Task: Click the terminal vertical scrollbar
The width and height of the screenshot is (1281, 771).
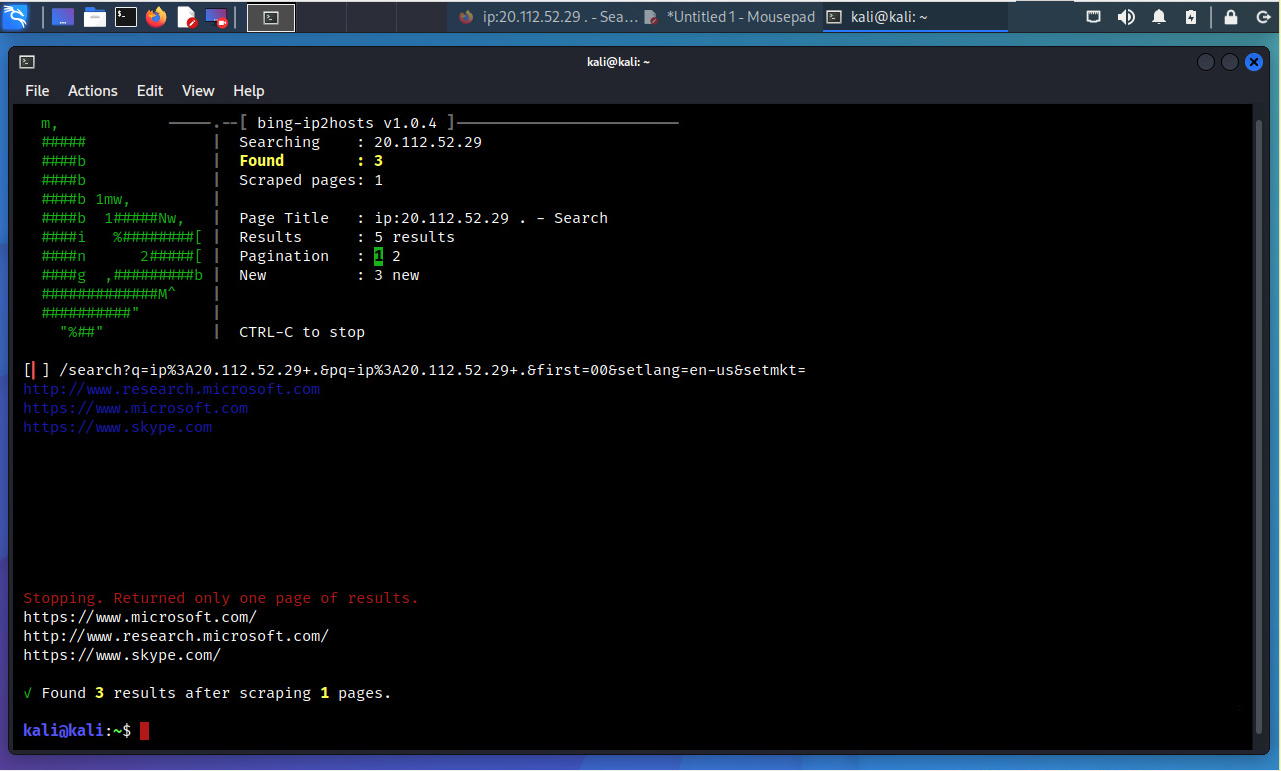Action: tap(1263, 400)
